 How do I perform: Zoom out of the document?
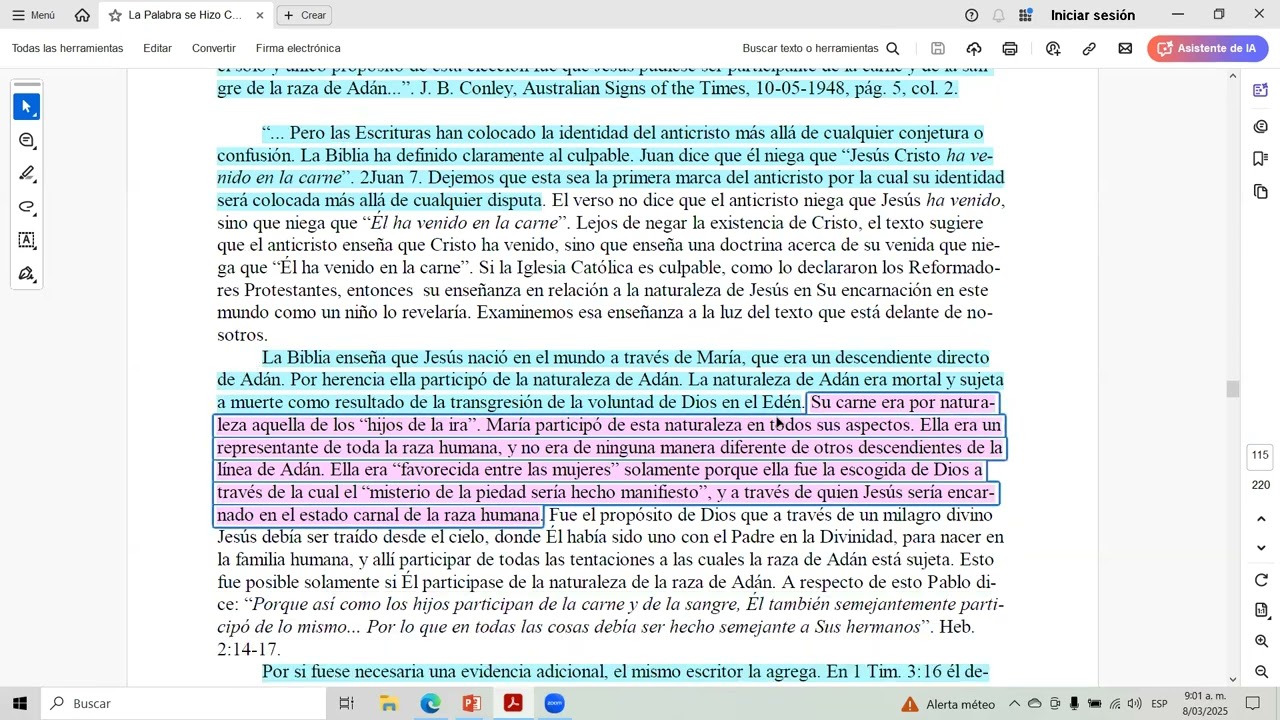1261,672
